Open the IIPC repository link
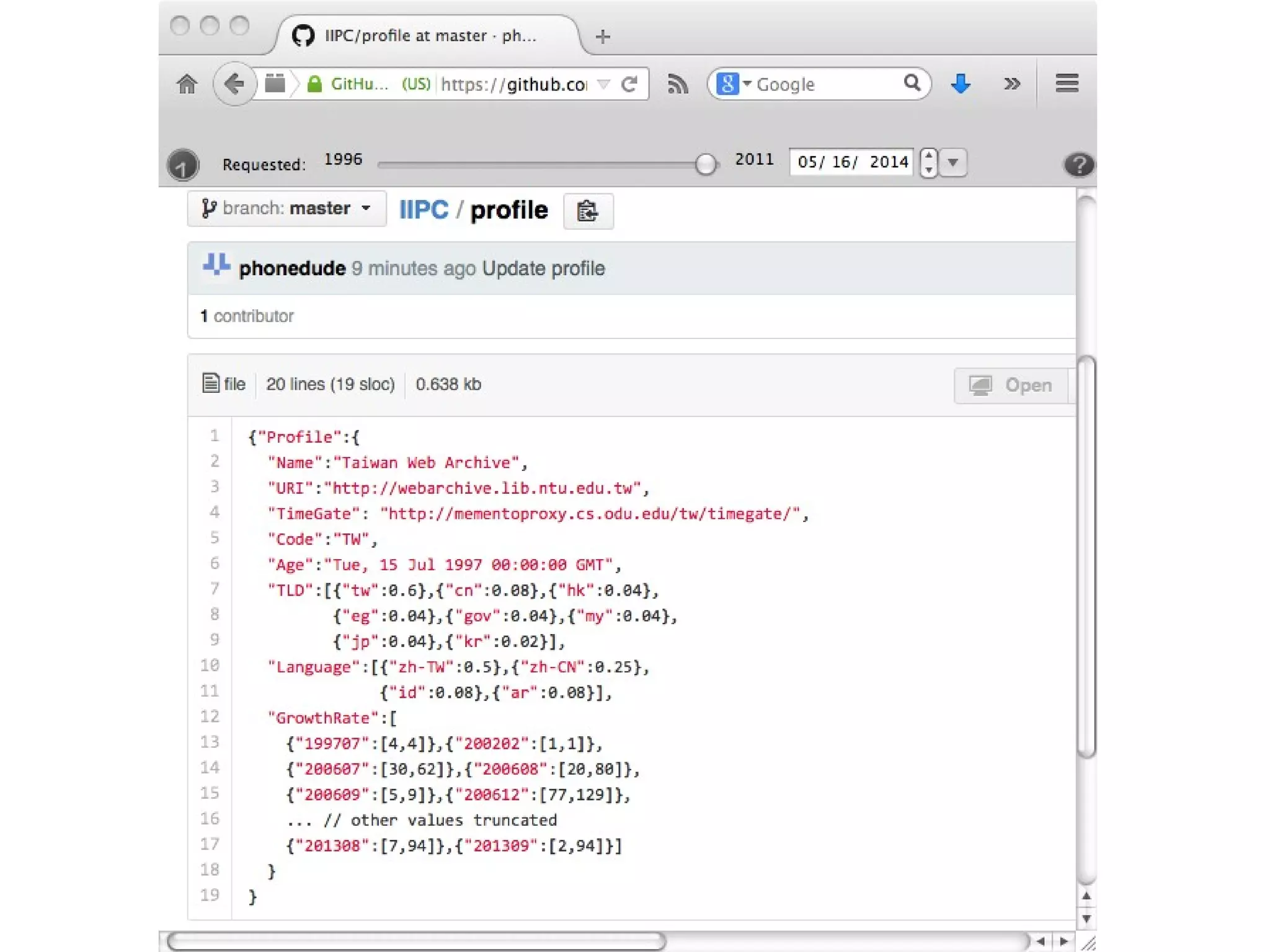 pos(424,210)
